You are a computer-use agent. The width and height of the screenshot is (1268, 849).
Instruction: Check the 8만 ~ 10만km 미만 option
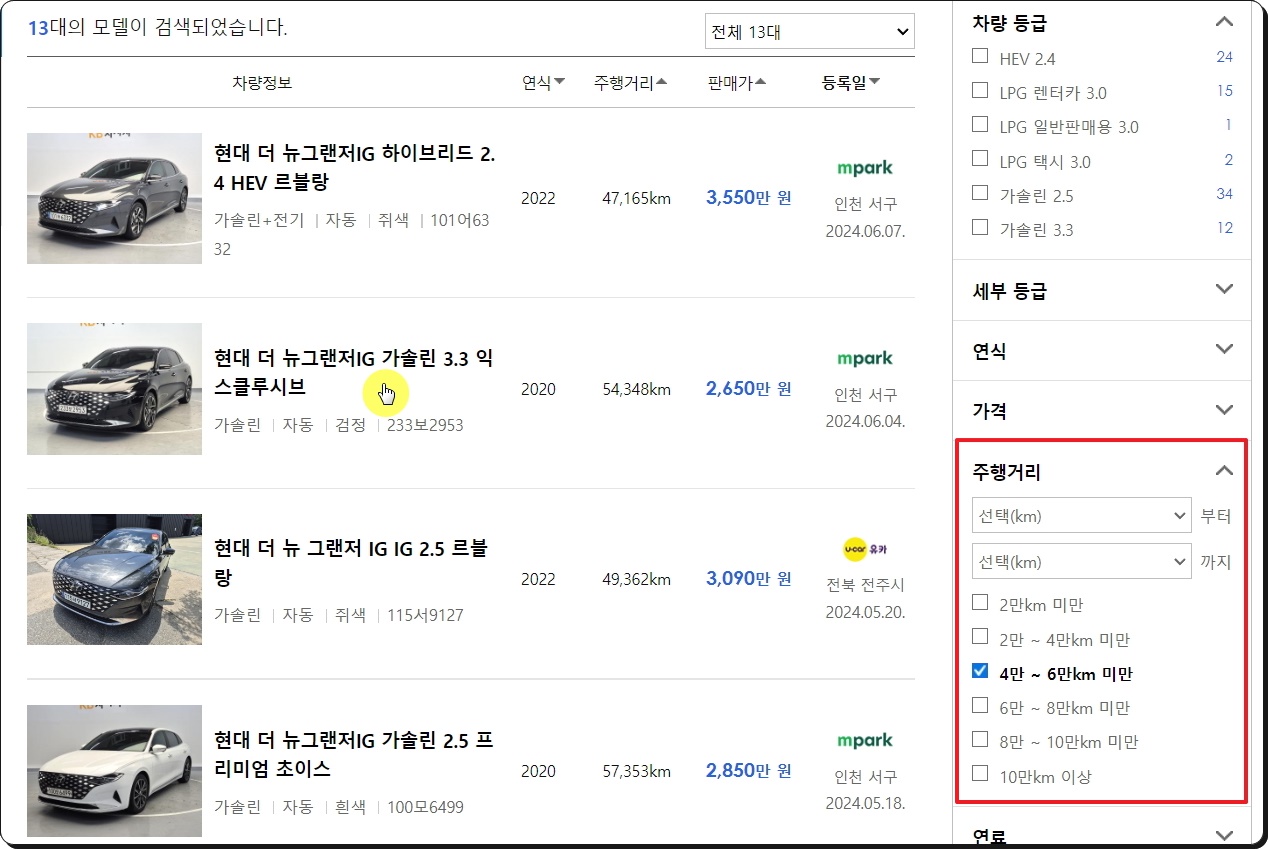pyautogui.click(x=980, y=740)
